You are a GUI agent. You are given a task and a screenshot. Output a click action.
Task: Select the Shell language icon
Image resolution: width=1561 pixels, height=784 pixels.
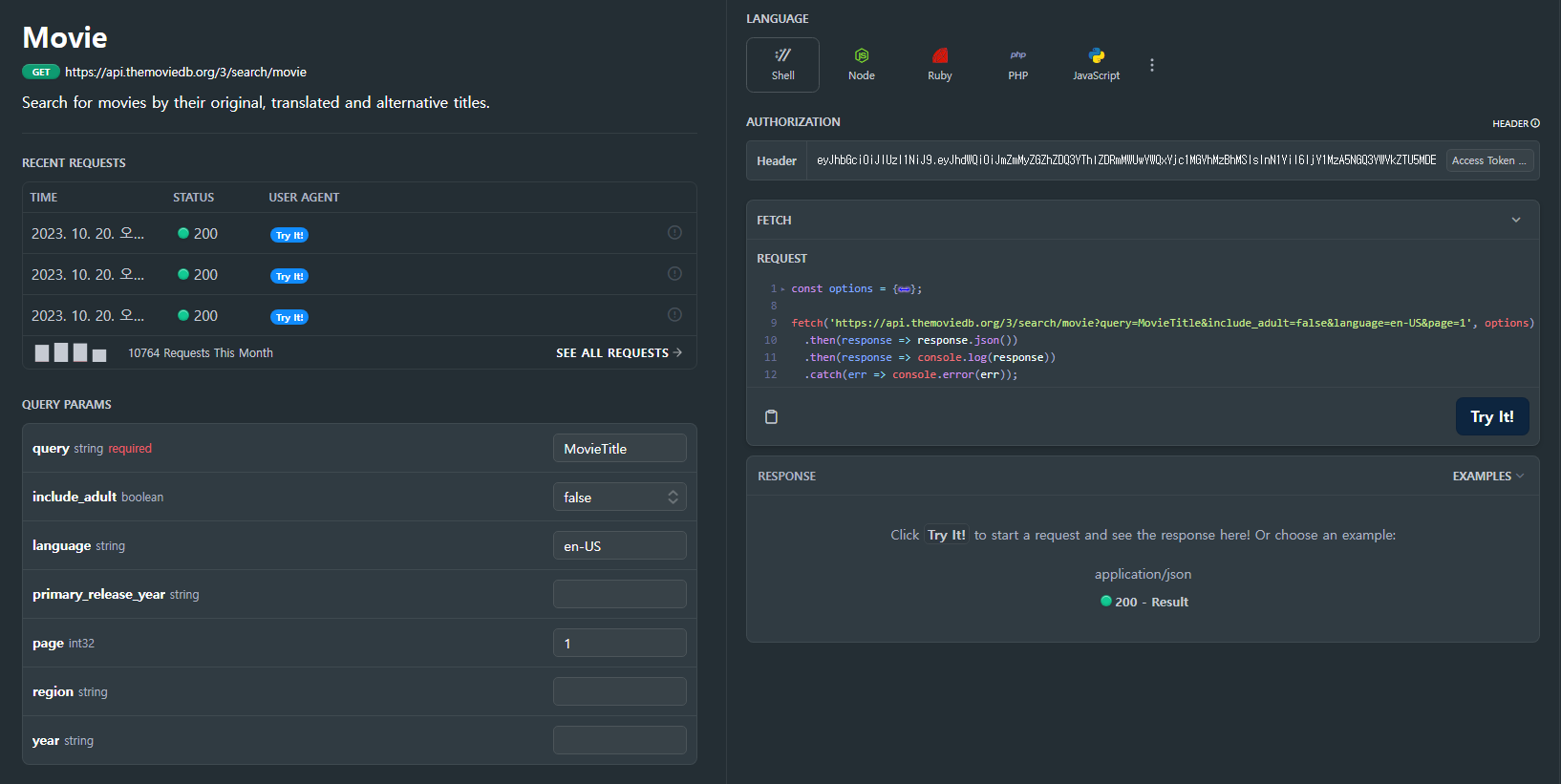point(782,65)
